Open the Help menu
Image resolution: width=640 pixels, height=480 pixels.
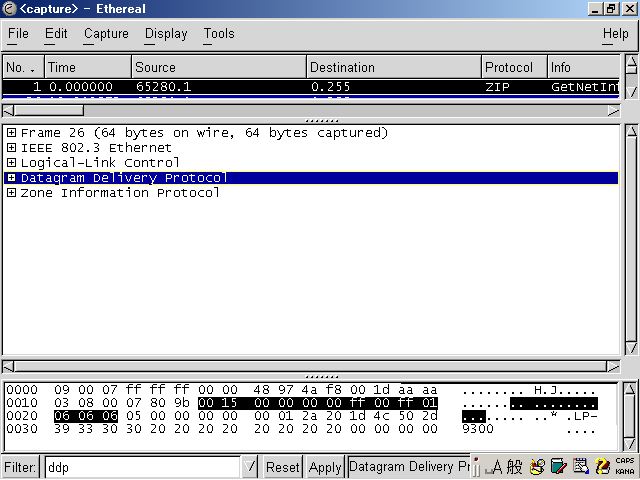click(616, 33)
